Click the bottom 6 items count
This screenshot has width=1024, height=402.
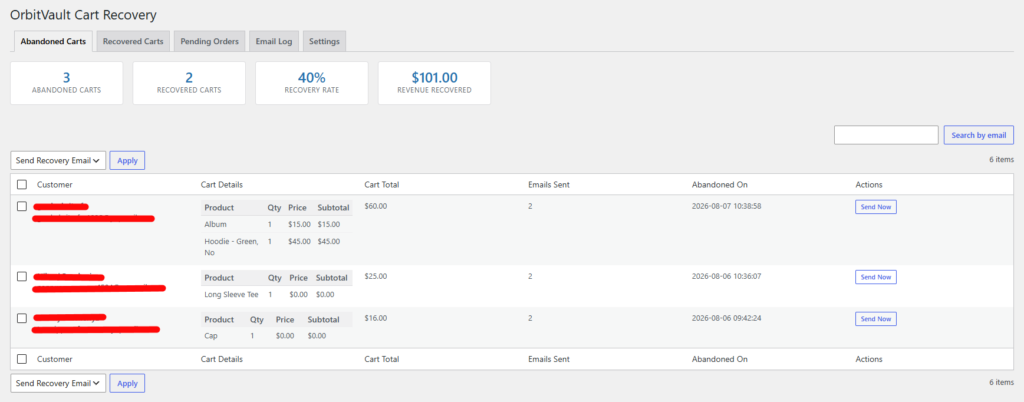[1001, 382]
